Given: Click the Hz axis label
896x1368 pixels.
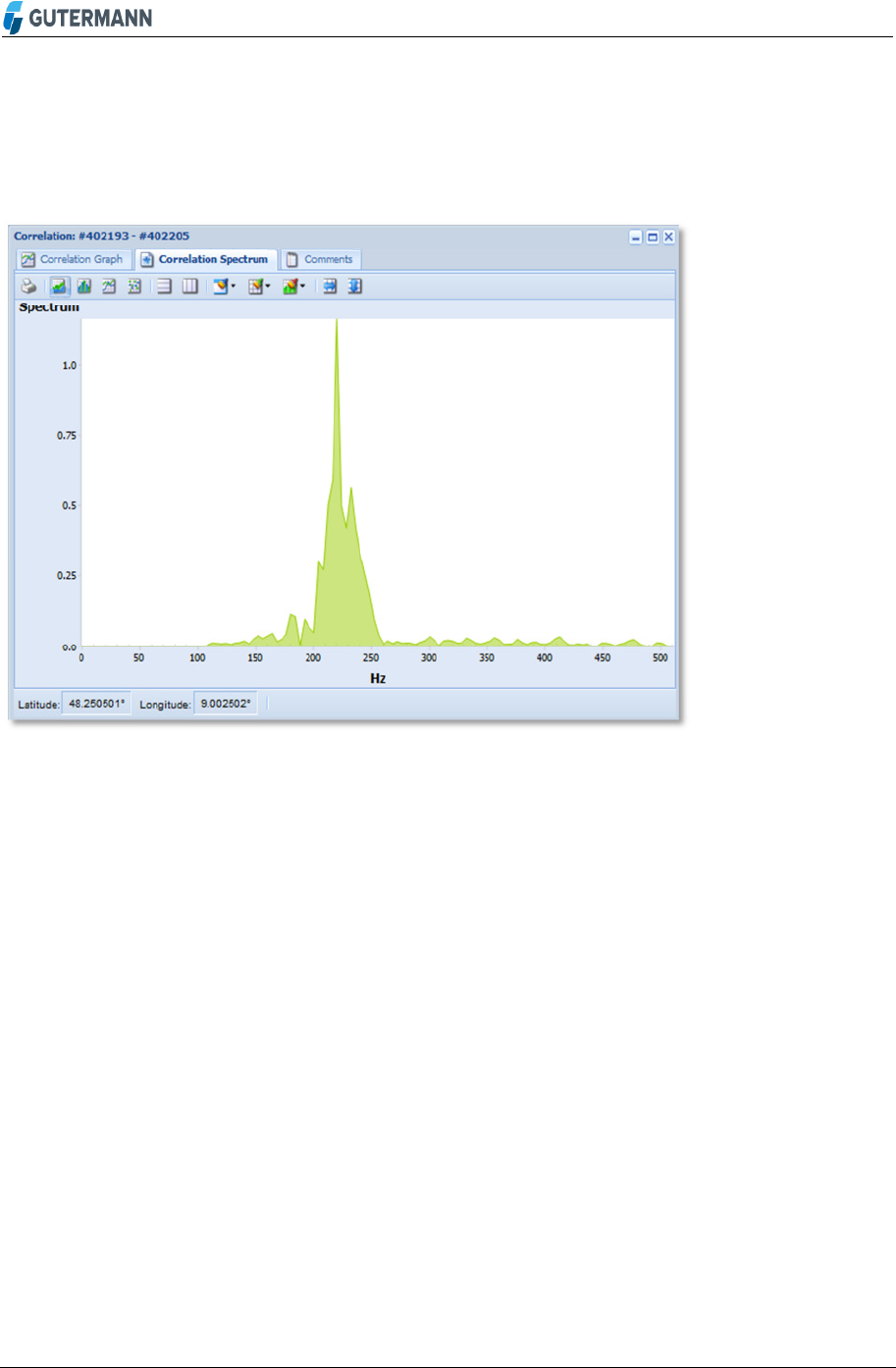Looking at the screenshot, I should pyautogui.click(x=378, y=678).
